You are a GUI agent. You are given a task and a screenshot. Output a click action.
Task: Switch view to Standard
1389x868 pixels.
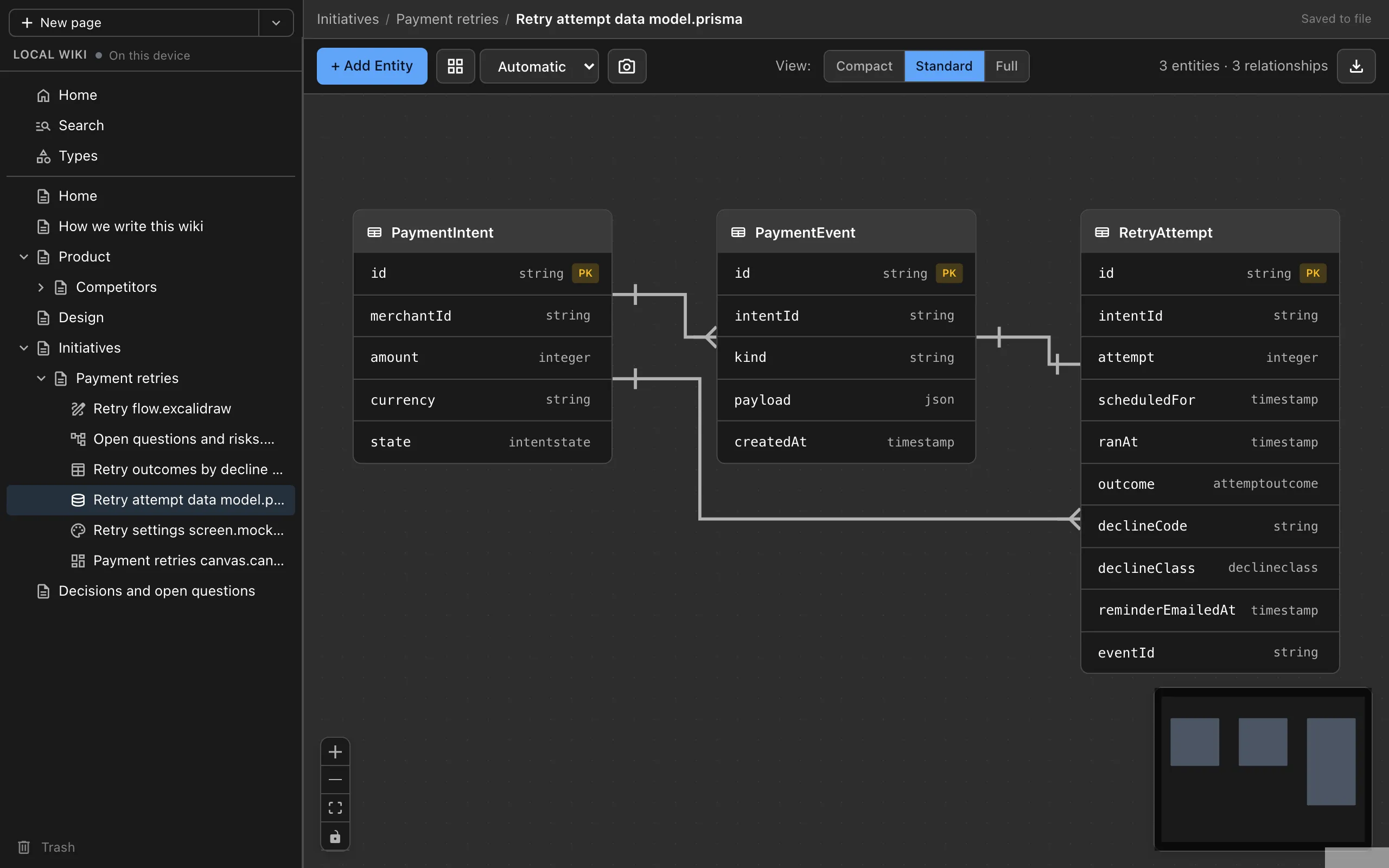944,66
